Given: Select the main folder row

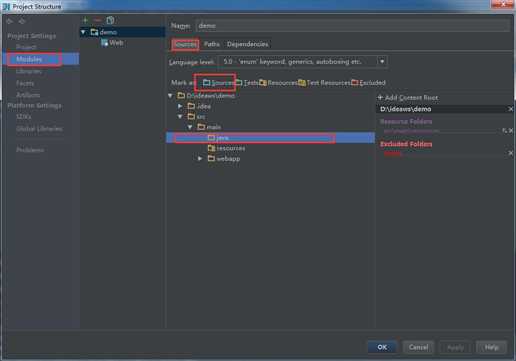Looking at the screenshot, I should (270, 127).
